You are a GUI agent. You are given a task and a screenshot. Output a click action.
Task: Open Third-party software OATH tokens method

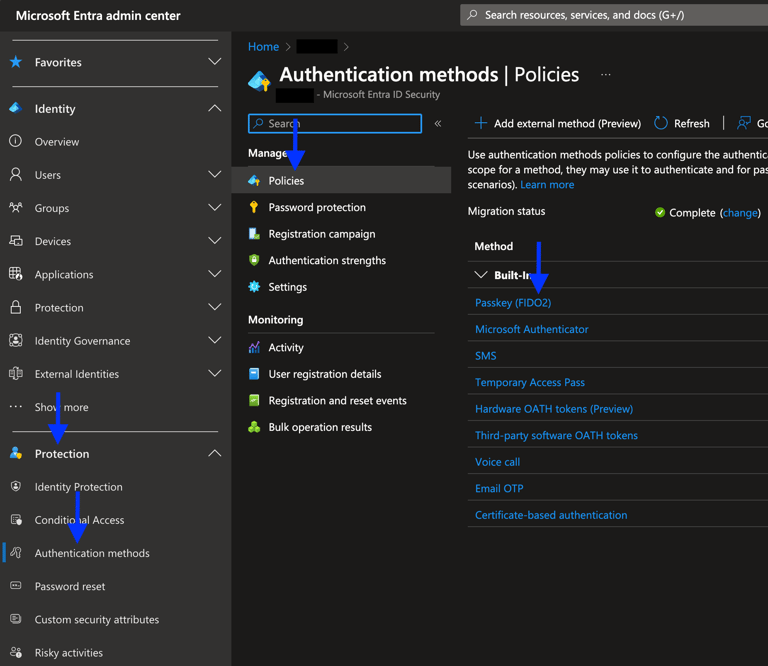556,435
